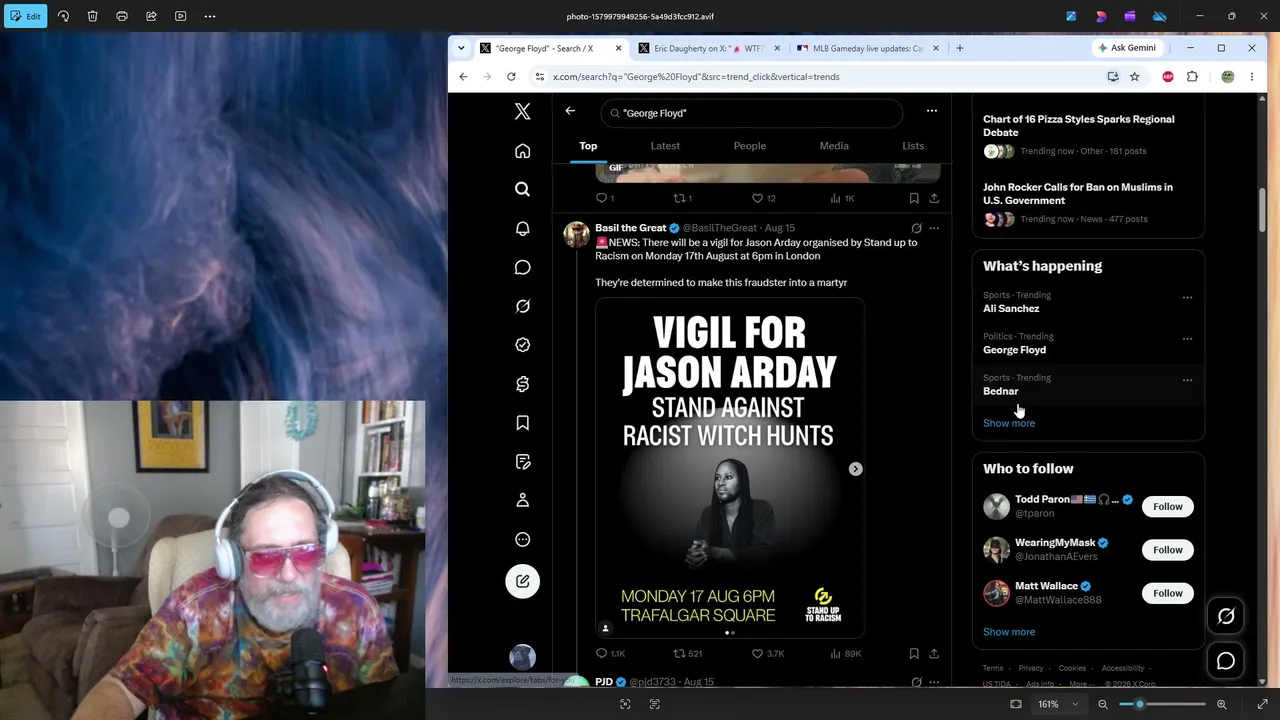Open the floating messages drawer button
Viewport: 1280px width, 720px height.
[x=1226, y=660]
